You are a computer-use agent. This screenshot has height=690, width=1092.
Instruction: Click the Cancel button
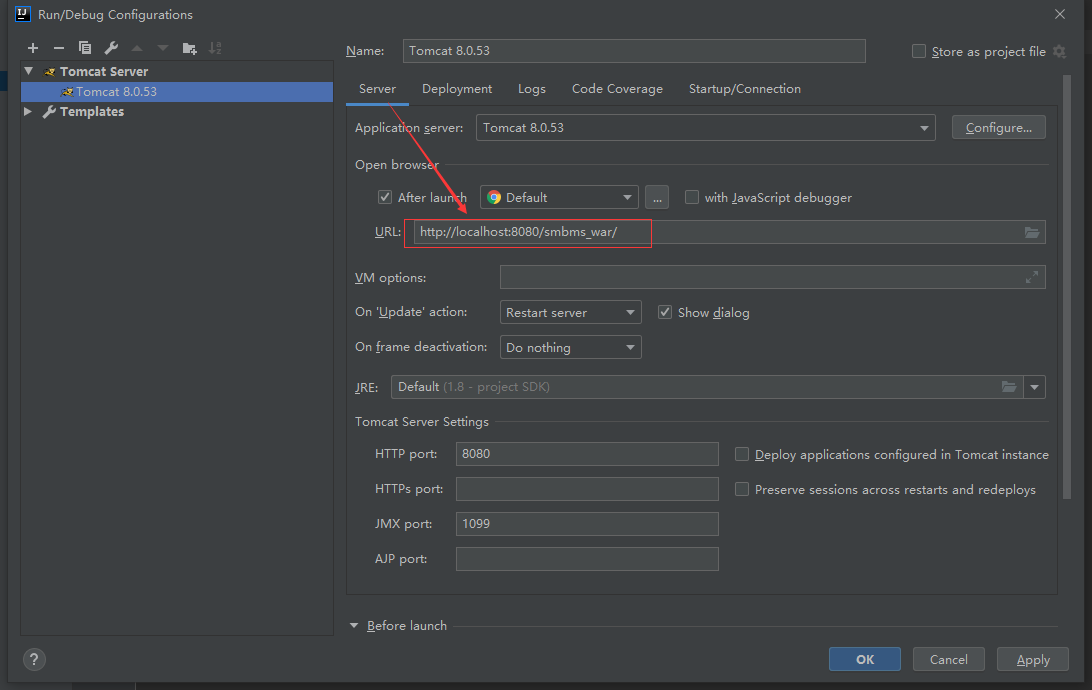[x=949, y=659]
